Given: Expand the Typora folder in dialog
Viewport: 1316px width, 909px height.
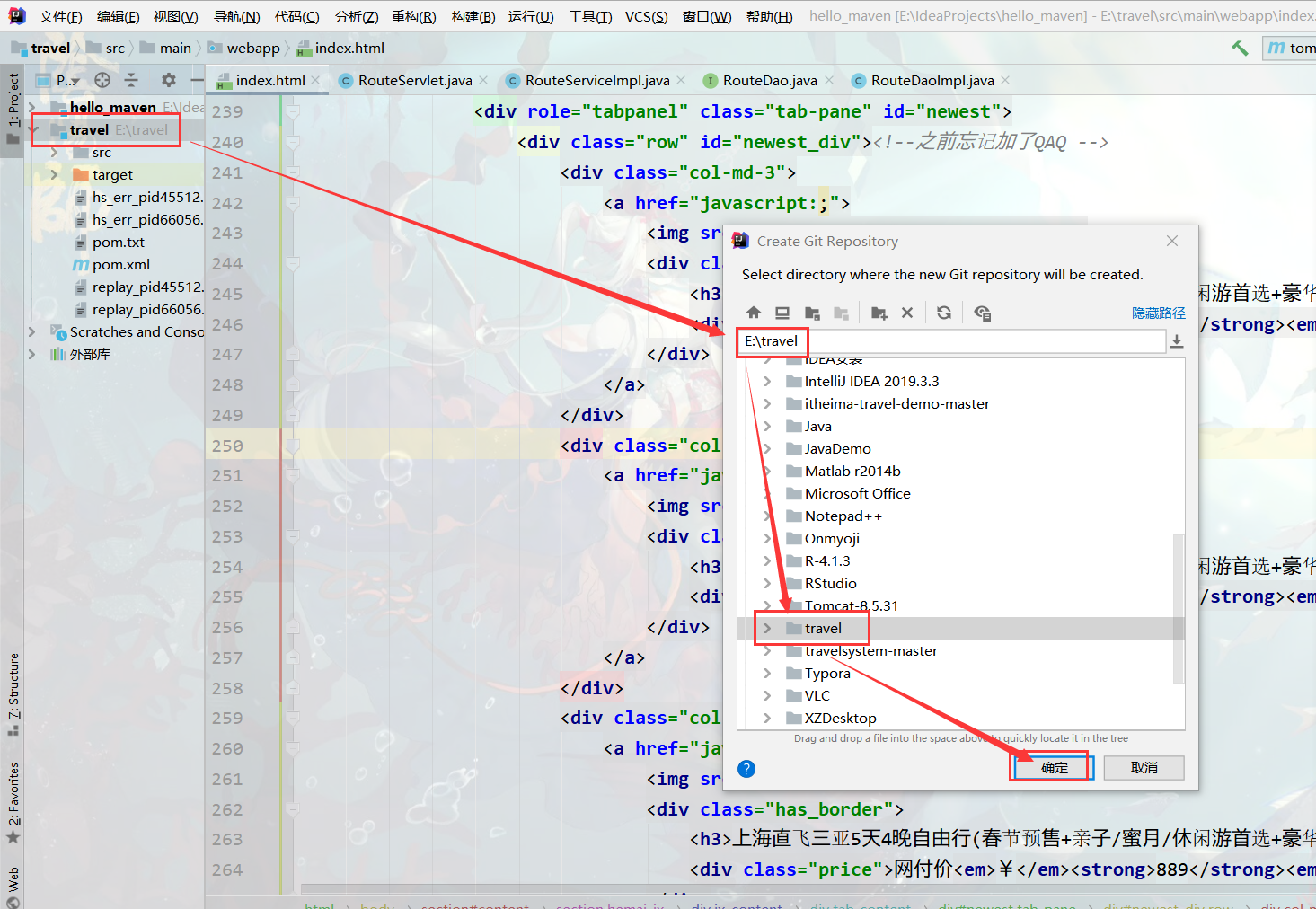Looking at the screenshot, I should tap(767, 673).
